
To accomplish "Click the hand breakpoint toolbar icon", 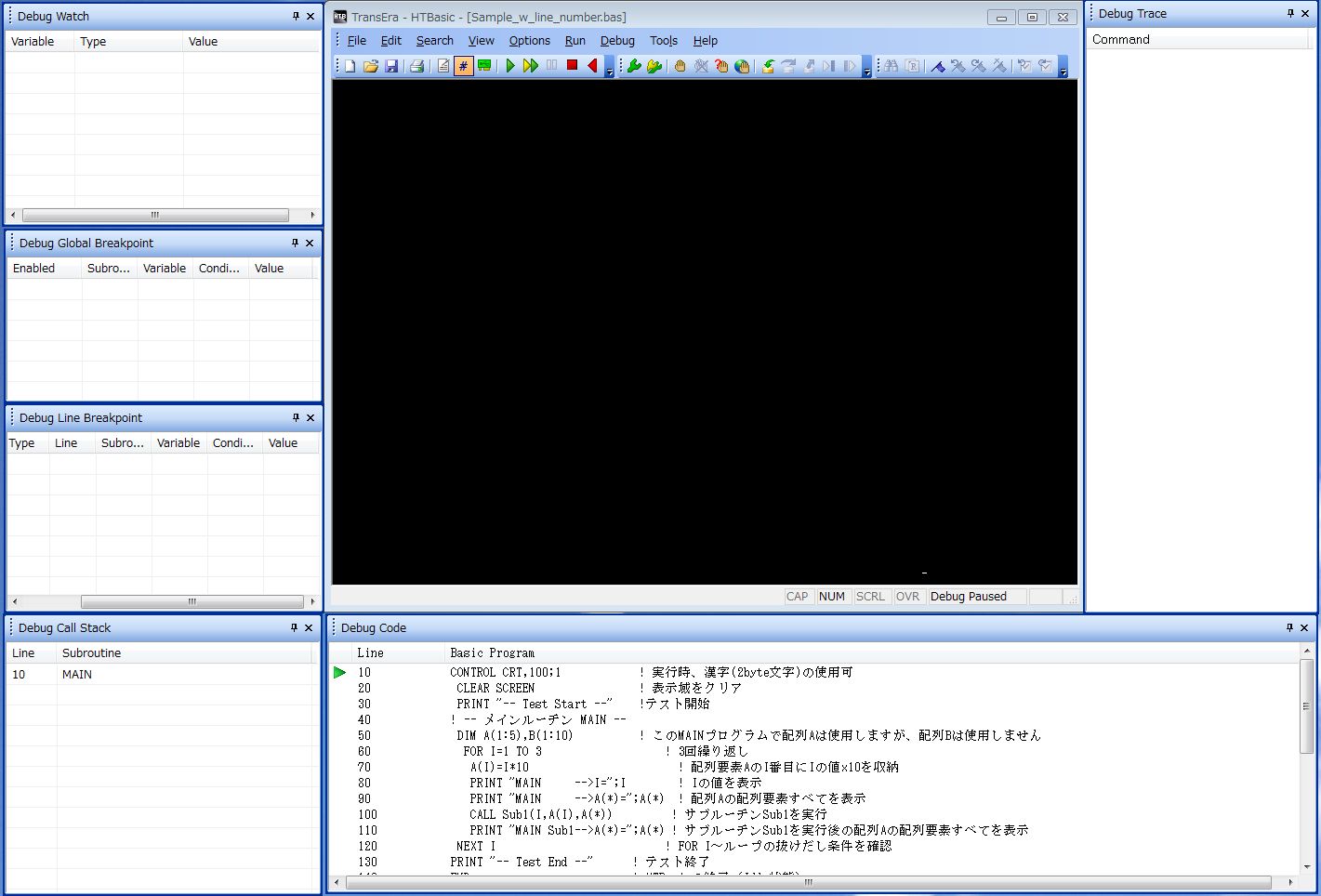I will (680, 66).
